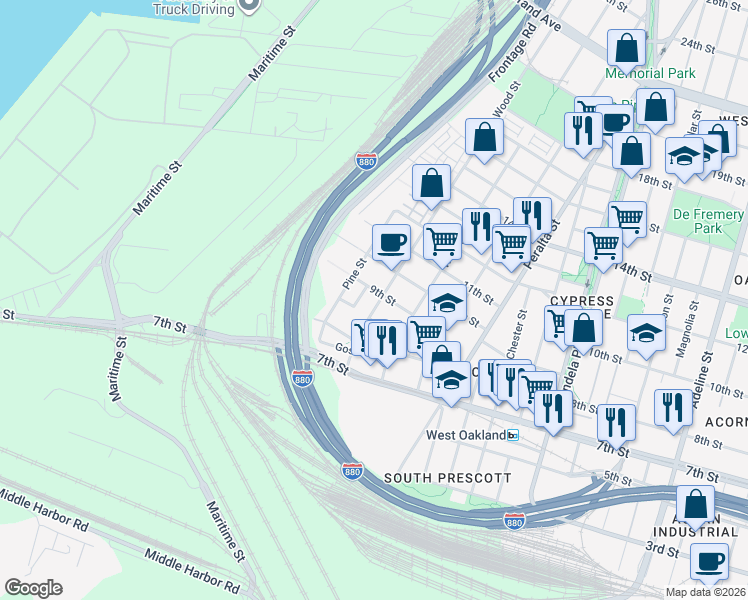
Task: Select the SOUTH PRESCOTT neighborhood label
Action: pos(447,478)
